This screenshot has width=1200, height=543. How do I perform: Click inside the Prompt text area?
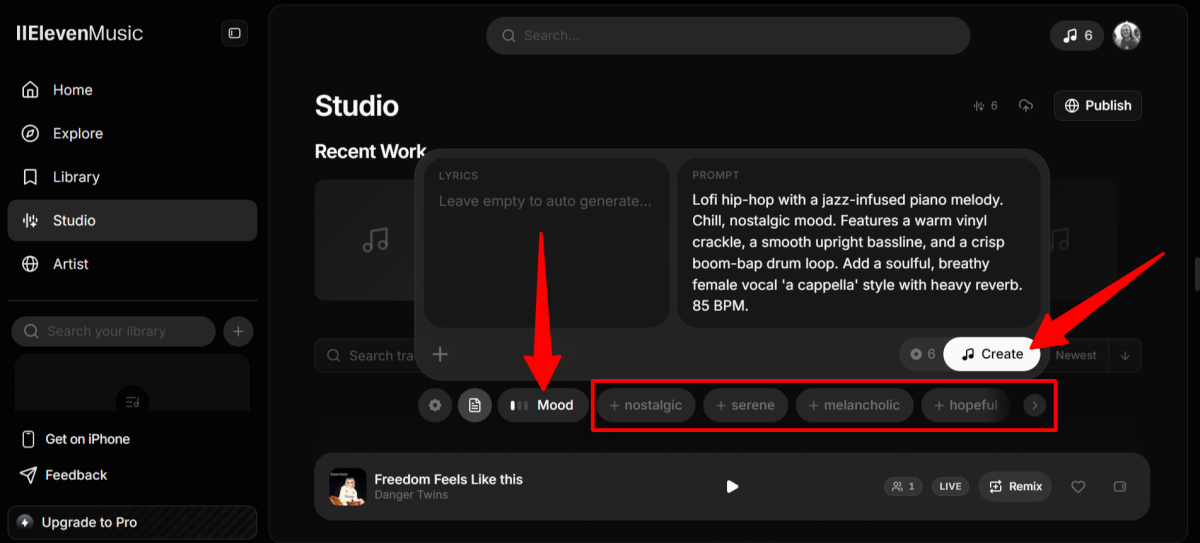point(859,242)
